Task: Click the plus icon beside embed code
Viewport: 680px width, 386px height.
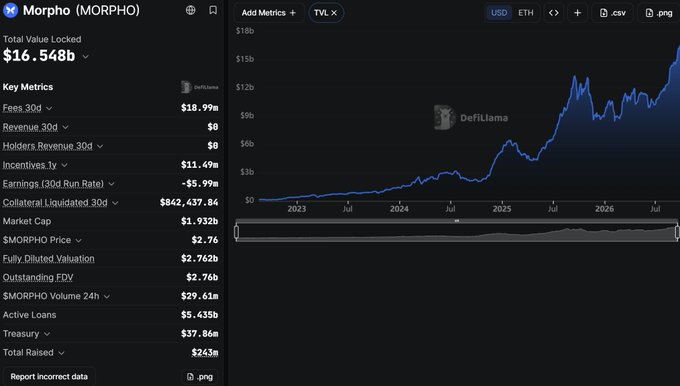Action: [x=577, y=13]
